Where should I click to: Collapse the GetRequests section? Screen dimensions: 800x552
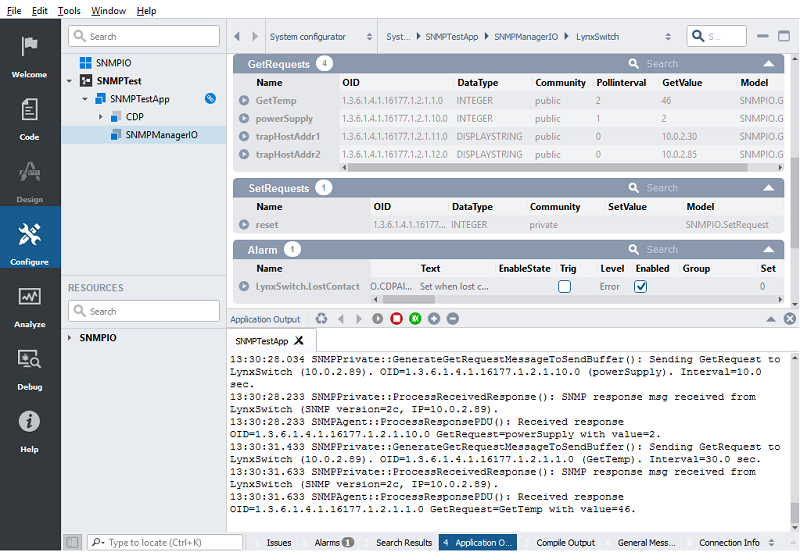coord(768,64)
